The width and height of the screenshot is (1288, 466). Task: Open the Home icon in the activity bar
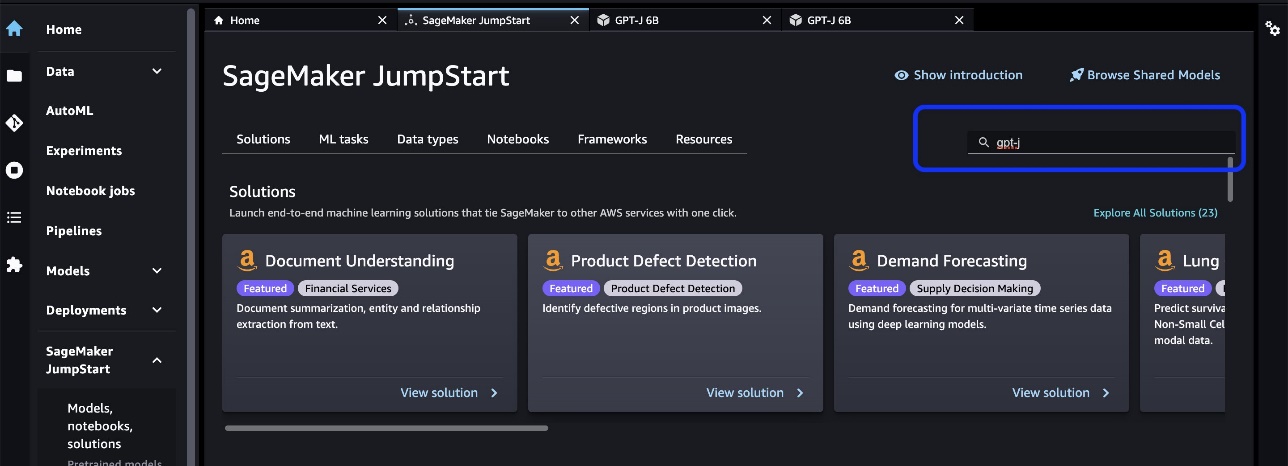click(x=14, y=29)
